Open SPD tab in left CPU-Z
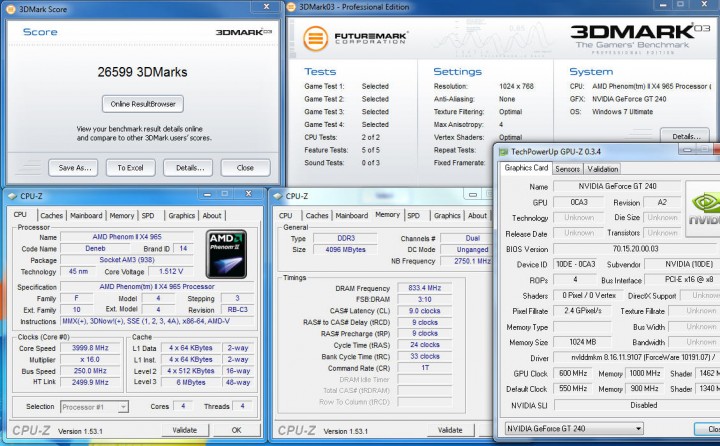720x446 pixels. pyautogui.click(x=148, y=215)
